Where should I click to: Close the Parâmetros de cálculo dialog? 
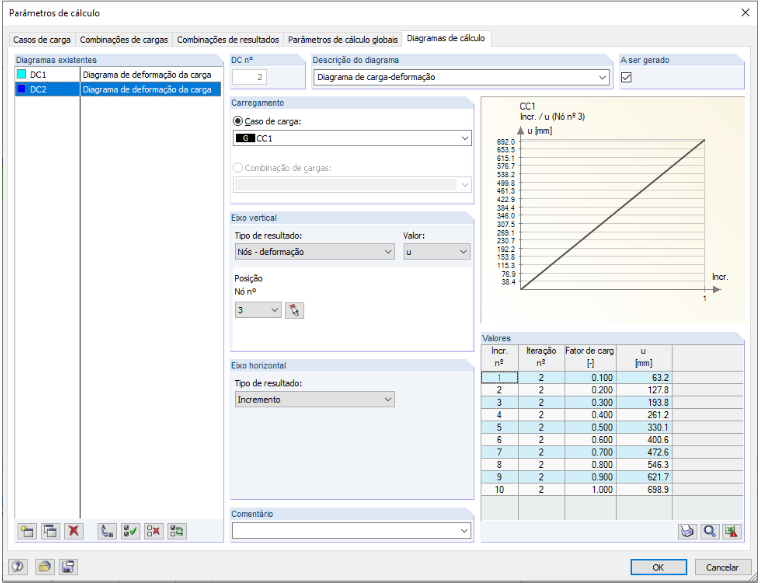[745, 13]
